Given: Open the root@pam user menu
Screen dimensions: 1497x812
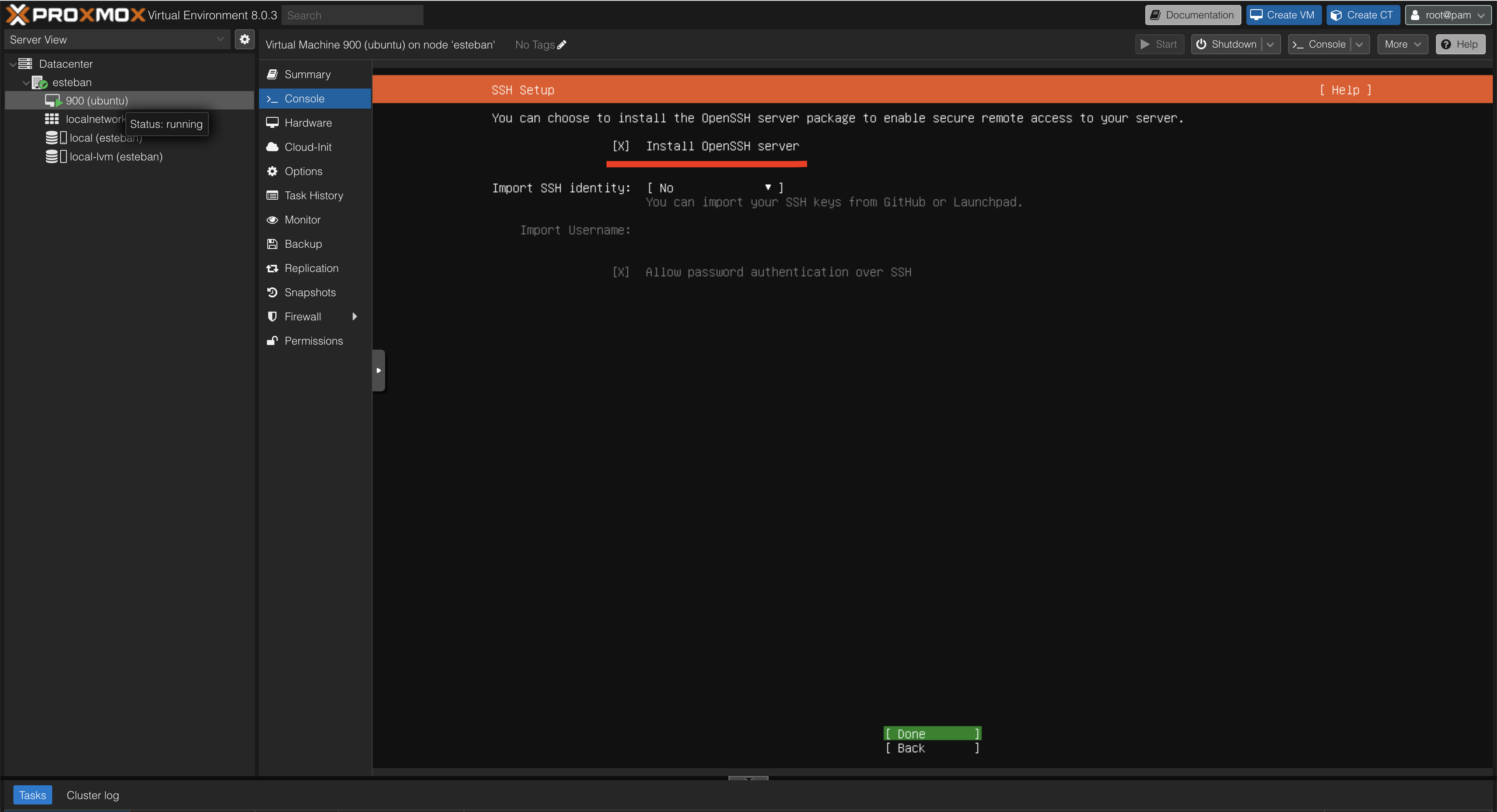Looking at the screenshot, I should 1449,15.
